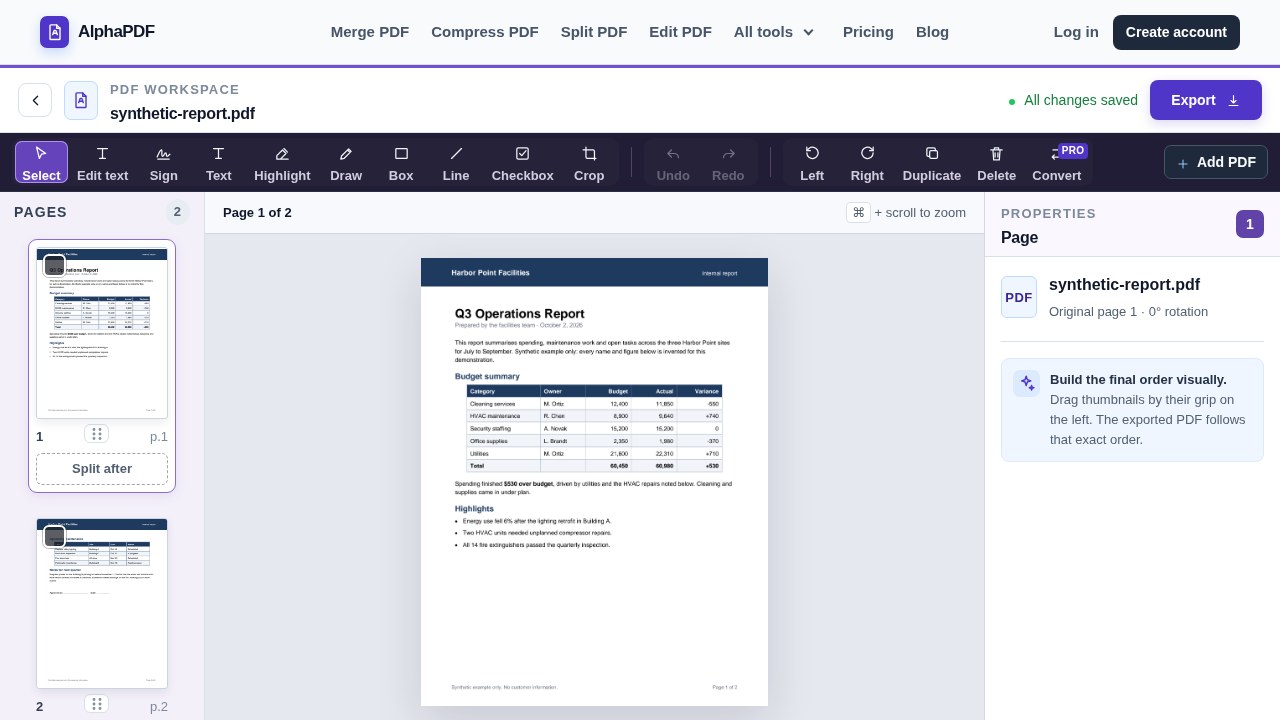Image resolution: width=1280 pixels, height=720 pixels.
Task: Tick the page 2 thumbnail checkbox
Action: pyautogui.click(x=54, y=536)
